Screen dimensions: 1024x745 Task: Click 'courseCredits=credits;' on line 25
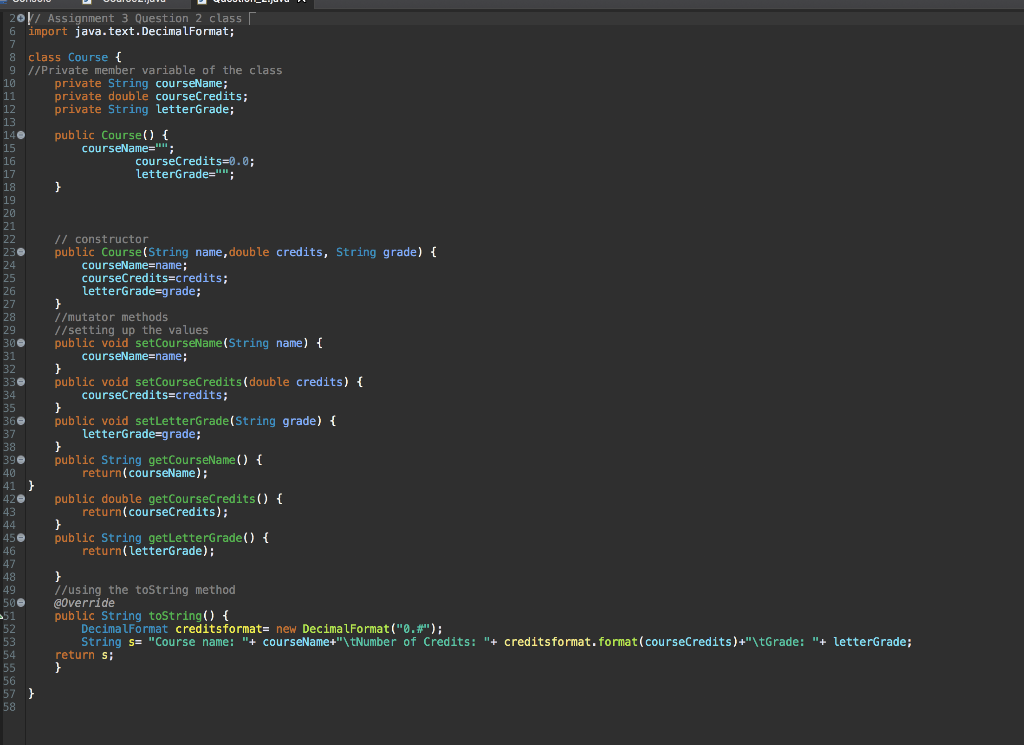[155, 278]
